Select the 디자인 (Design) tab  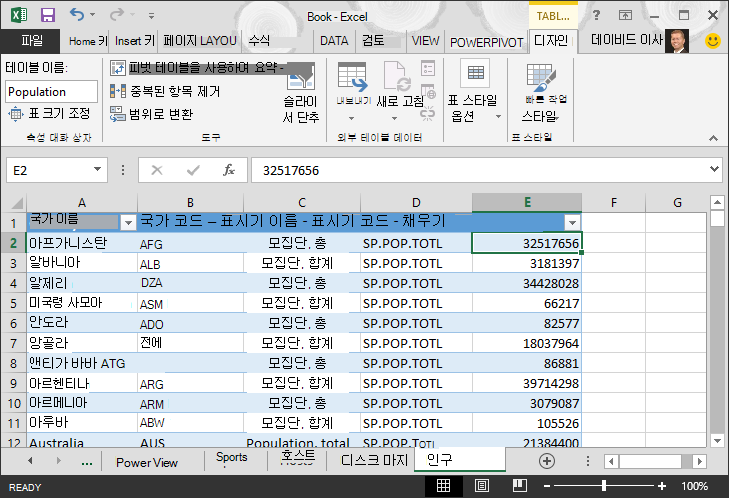[551, 41]
